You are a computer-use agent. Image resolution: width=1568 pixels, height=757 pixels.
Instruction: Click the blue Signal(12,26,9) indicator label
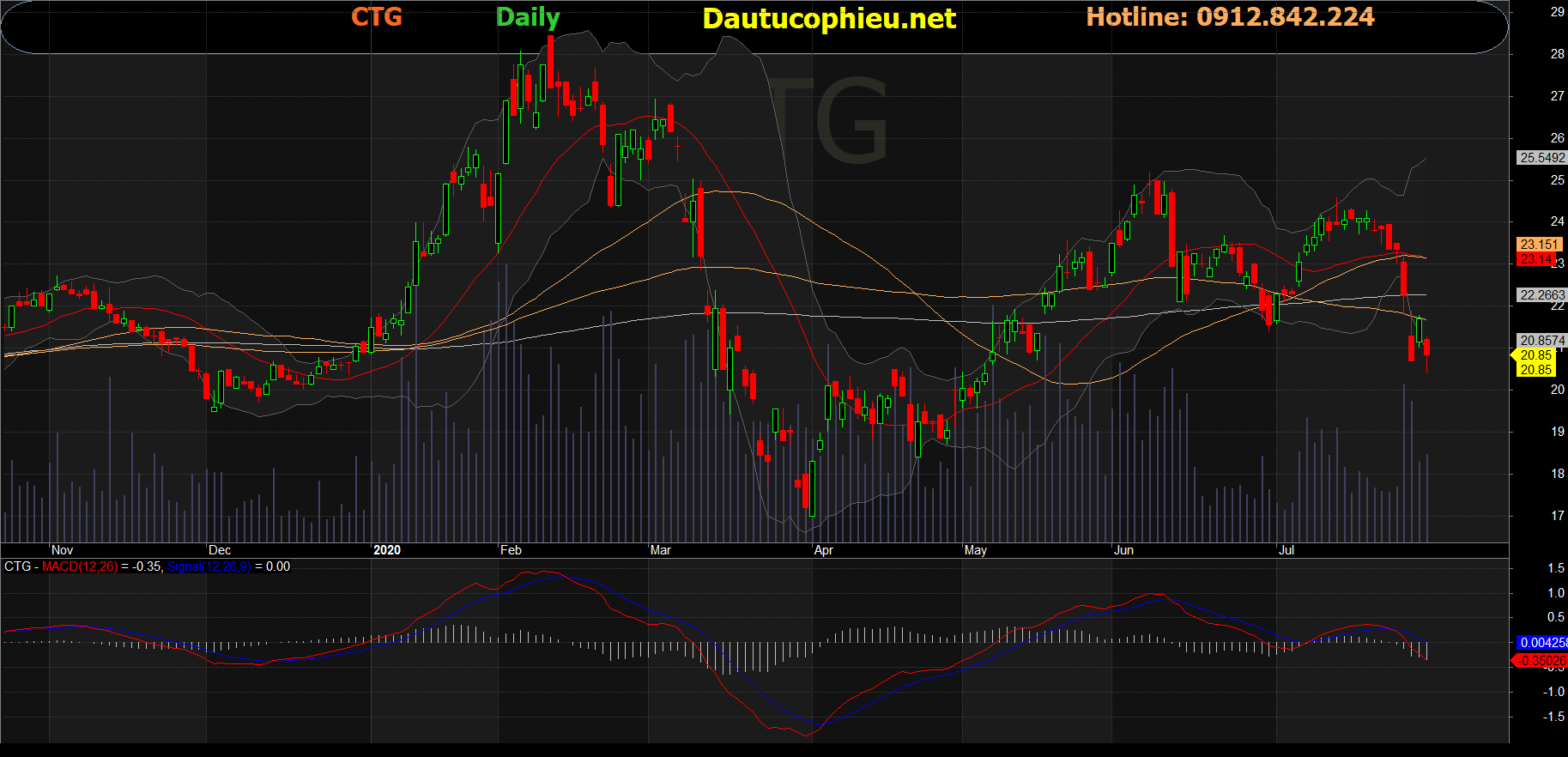click(x=209, y=566)
